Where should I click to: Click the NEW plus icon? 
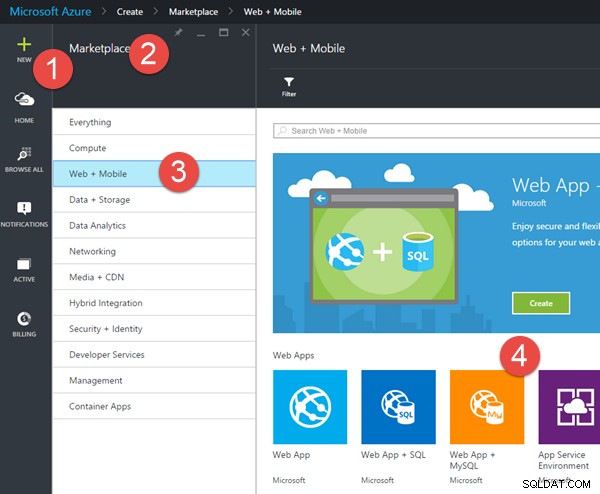24,45
